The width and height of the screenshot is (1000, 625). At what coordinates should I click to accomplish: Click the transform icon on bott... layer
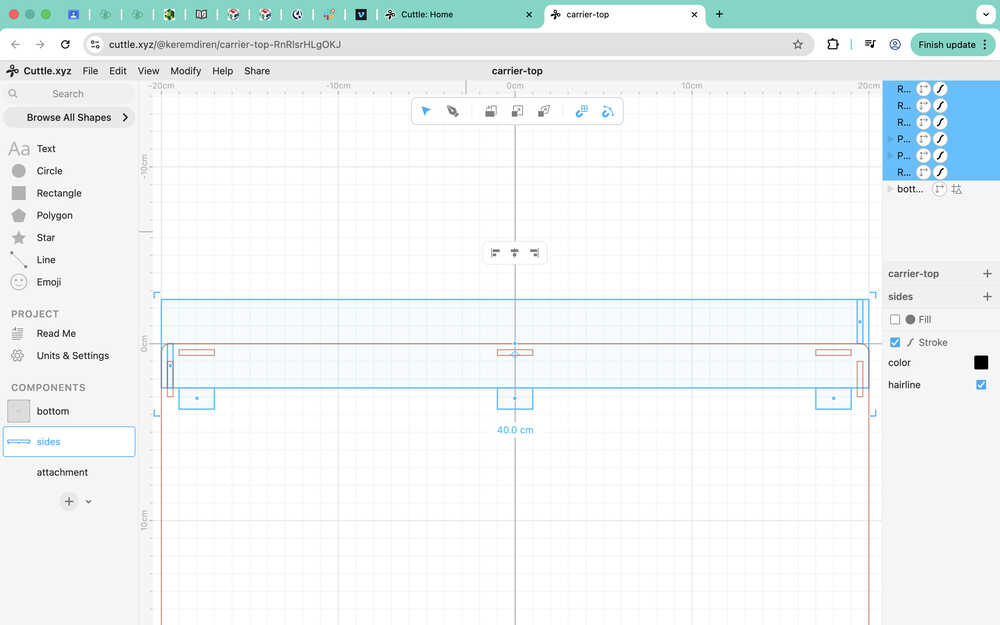click(939, 189)
